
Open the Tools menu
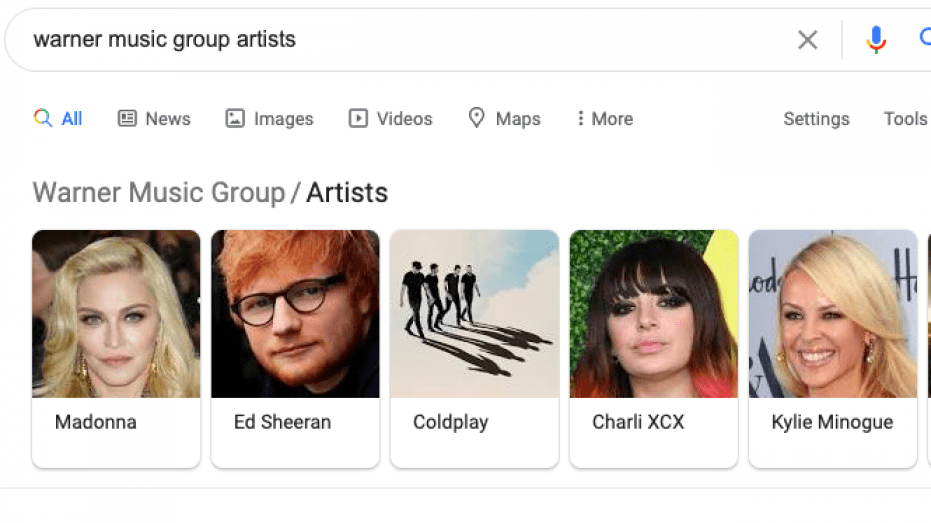[x=905, y=119]
